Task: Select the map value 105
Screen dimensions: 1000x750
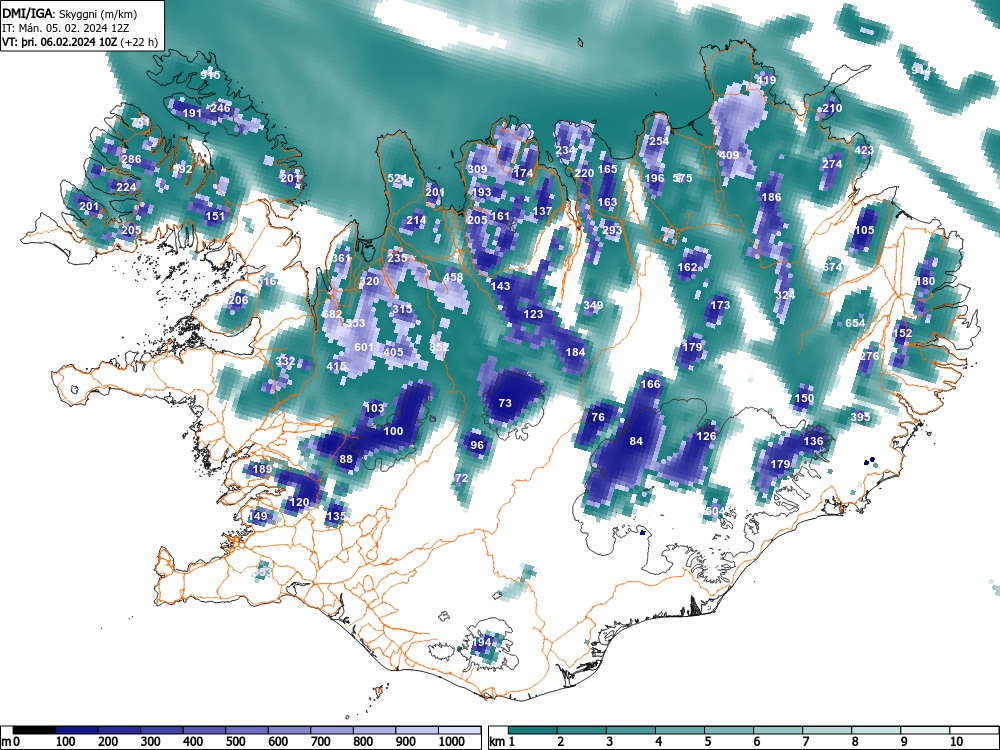Action: tap(864, 230)
